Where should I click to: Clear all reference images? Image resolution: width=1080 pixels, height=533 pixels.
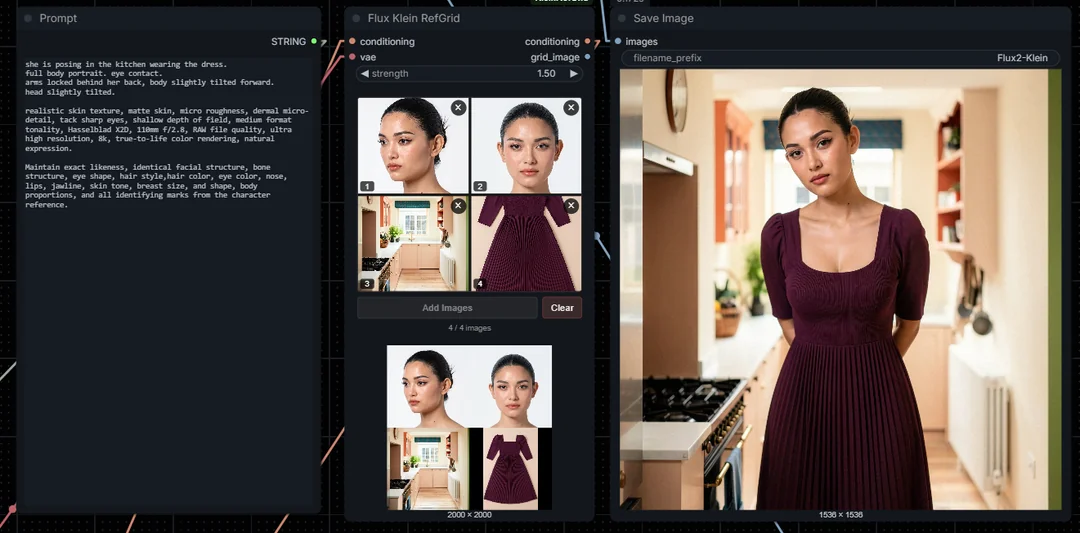(x=562, y=308)
